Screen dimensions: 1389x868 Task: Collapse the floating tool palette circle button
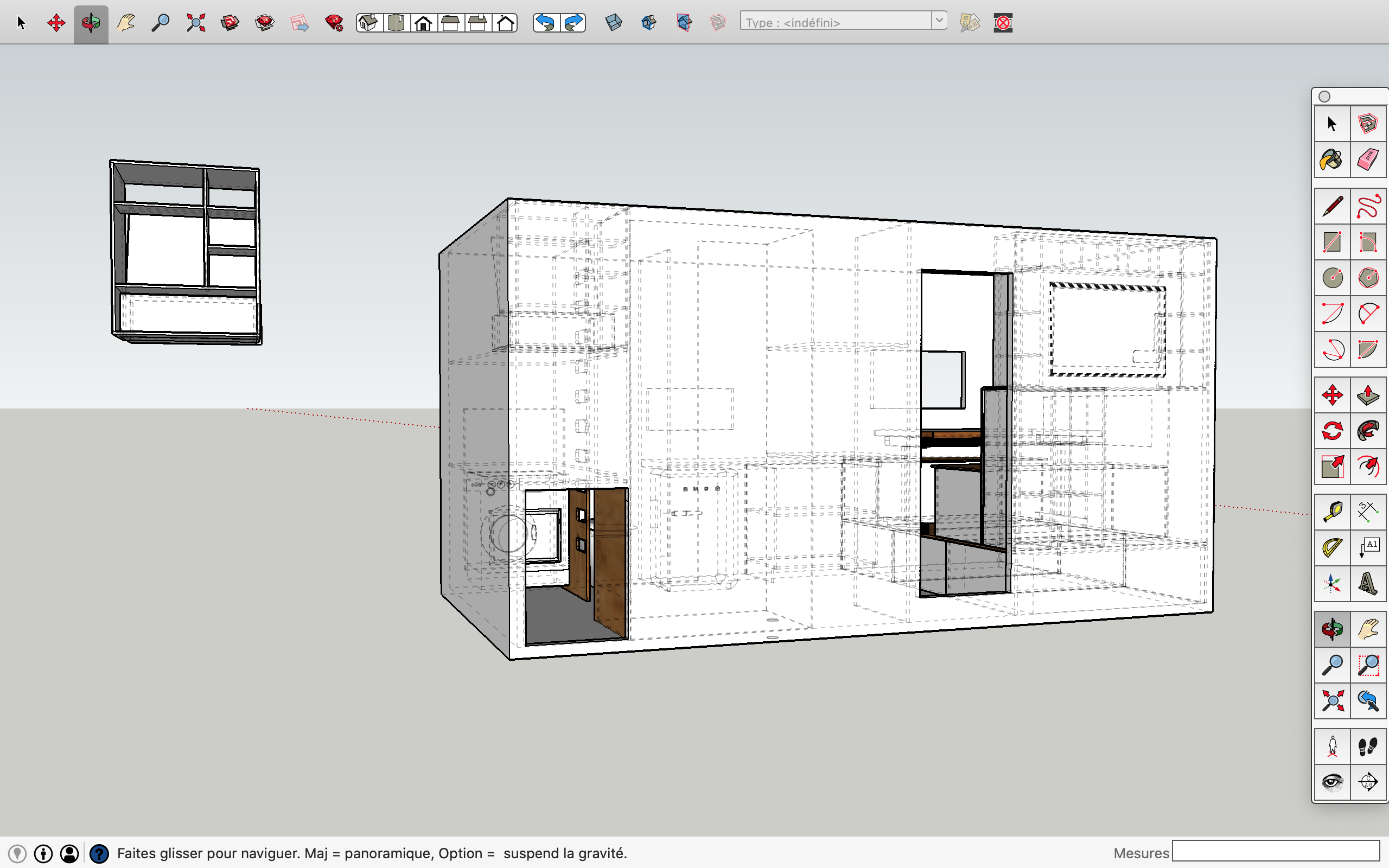1325,97
